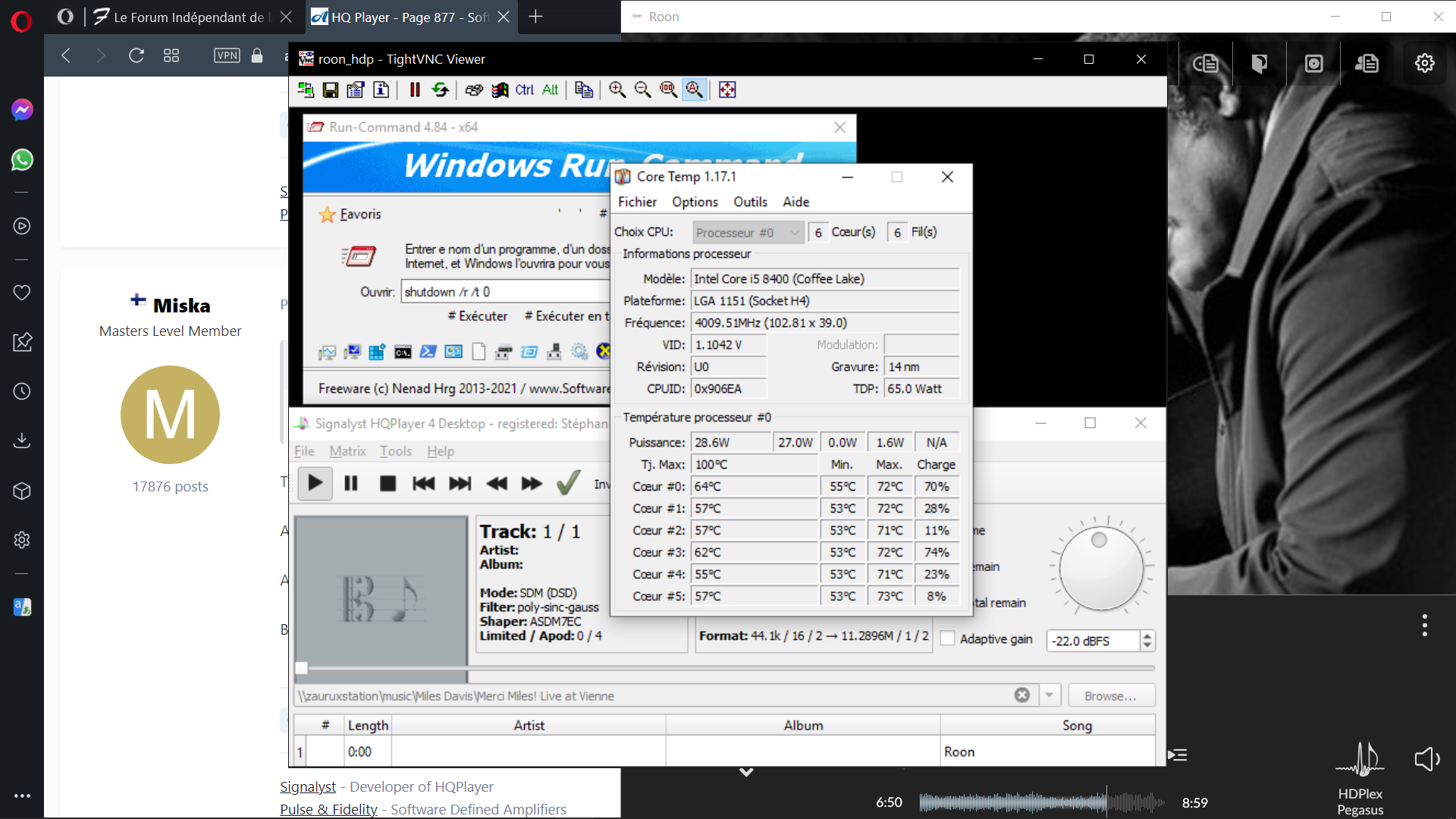
Task: Click the Album column header
Action: point(803,726)
